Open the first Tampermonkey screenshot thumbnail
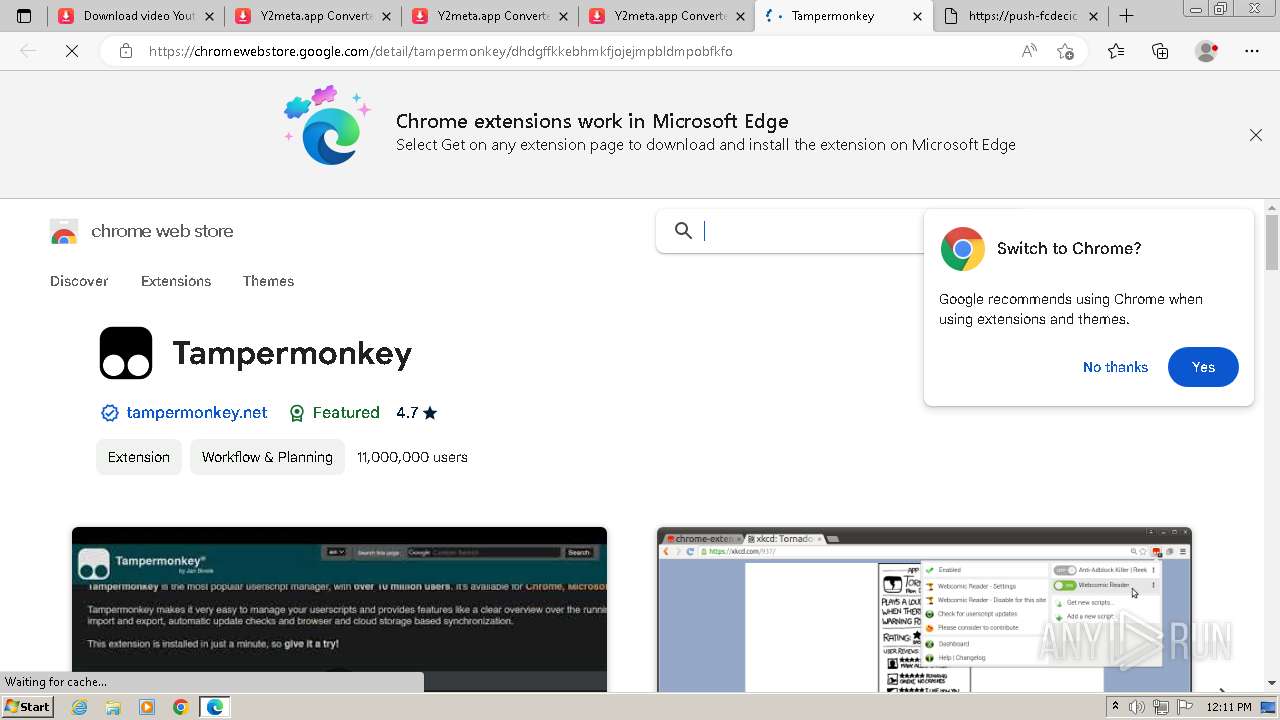Image resolution: width=1280 pixels, height=720 pixels. tap(339, 609)
